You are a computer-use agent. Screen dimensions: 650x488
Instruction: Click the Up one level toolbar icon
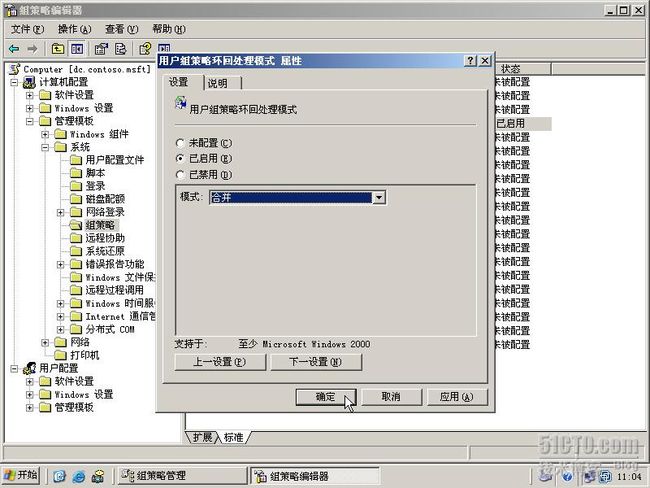[58, 49]
